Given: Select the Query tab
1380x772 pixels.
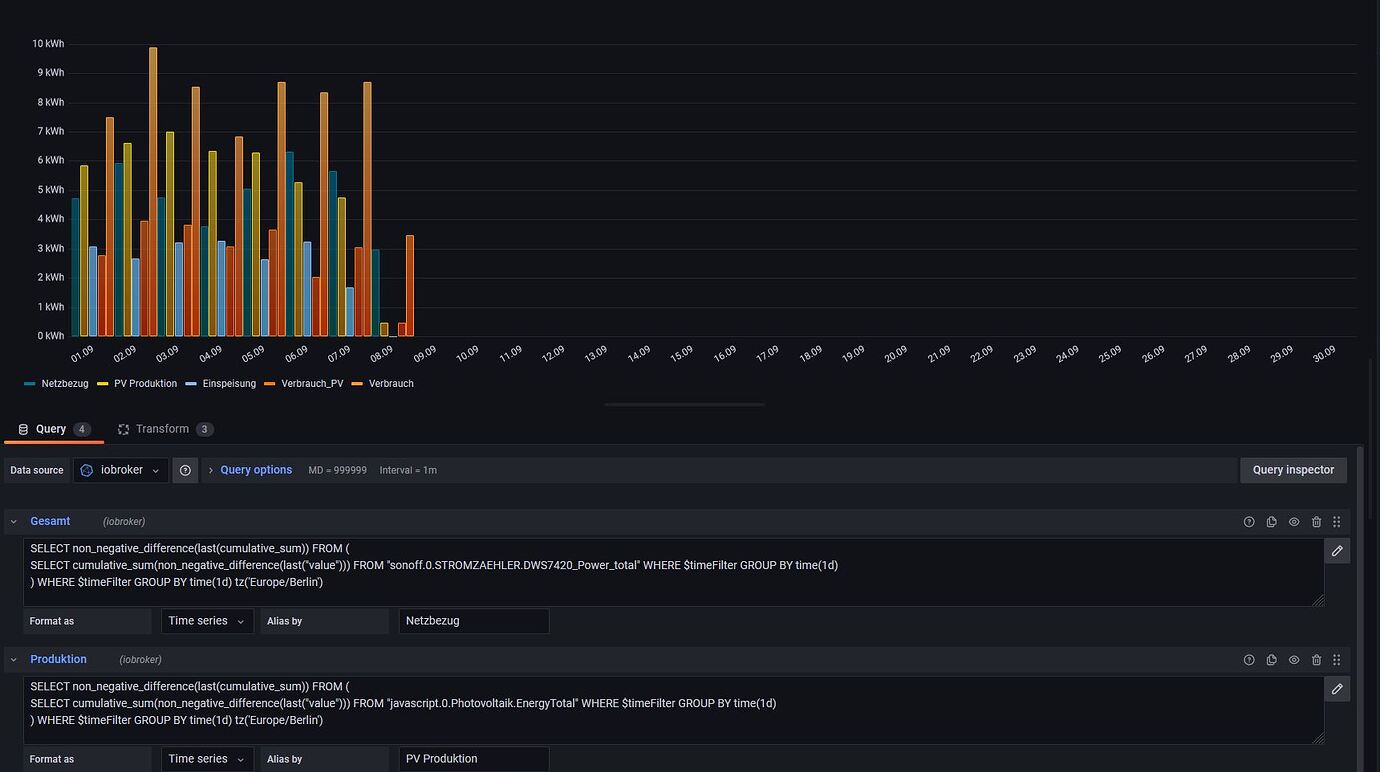Looking at the screenshot, I should [51, 429].
